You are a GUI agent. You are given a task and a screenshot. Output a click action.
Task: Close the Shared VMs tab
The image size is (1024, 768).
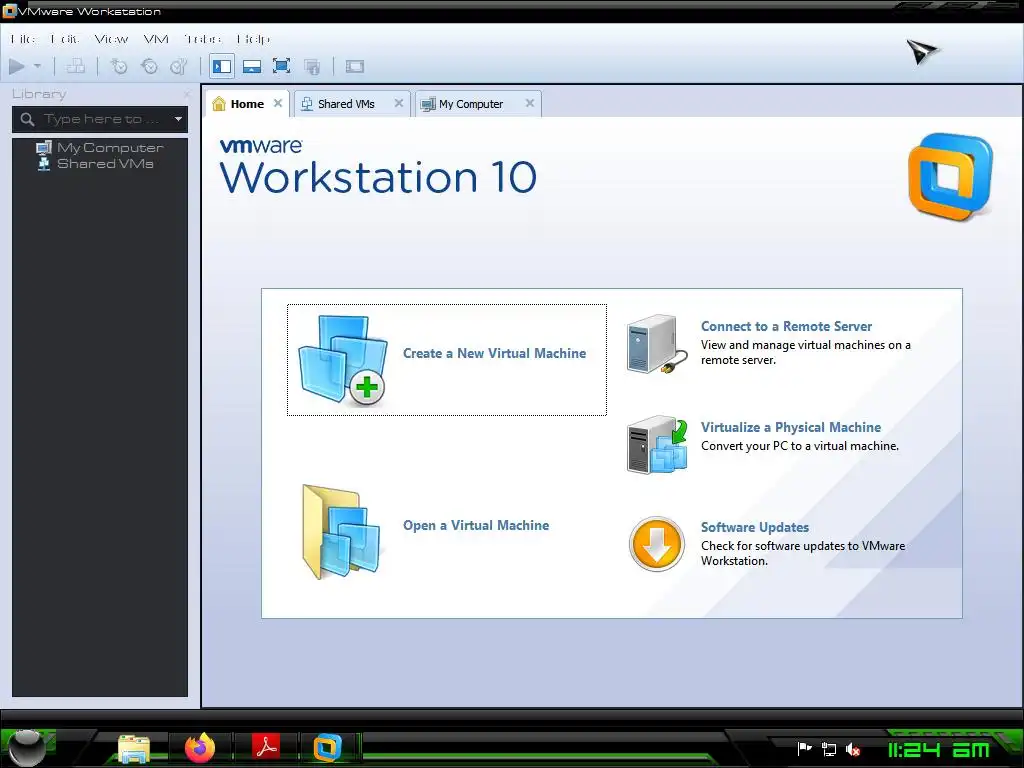point(398,103)
